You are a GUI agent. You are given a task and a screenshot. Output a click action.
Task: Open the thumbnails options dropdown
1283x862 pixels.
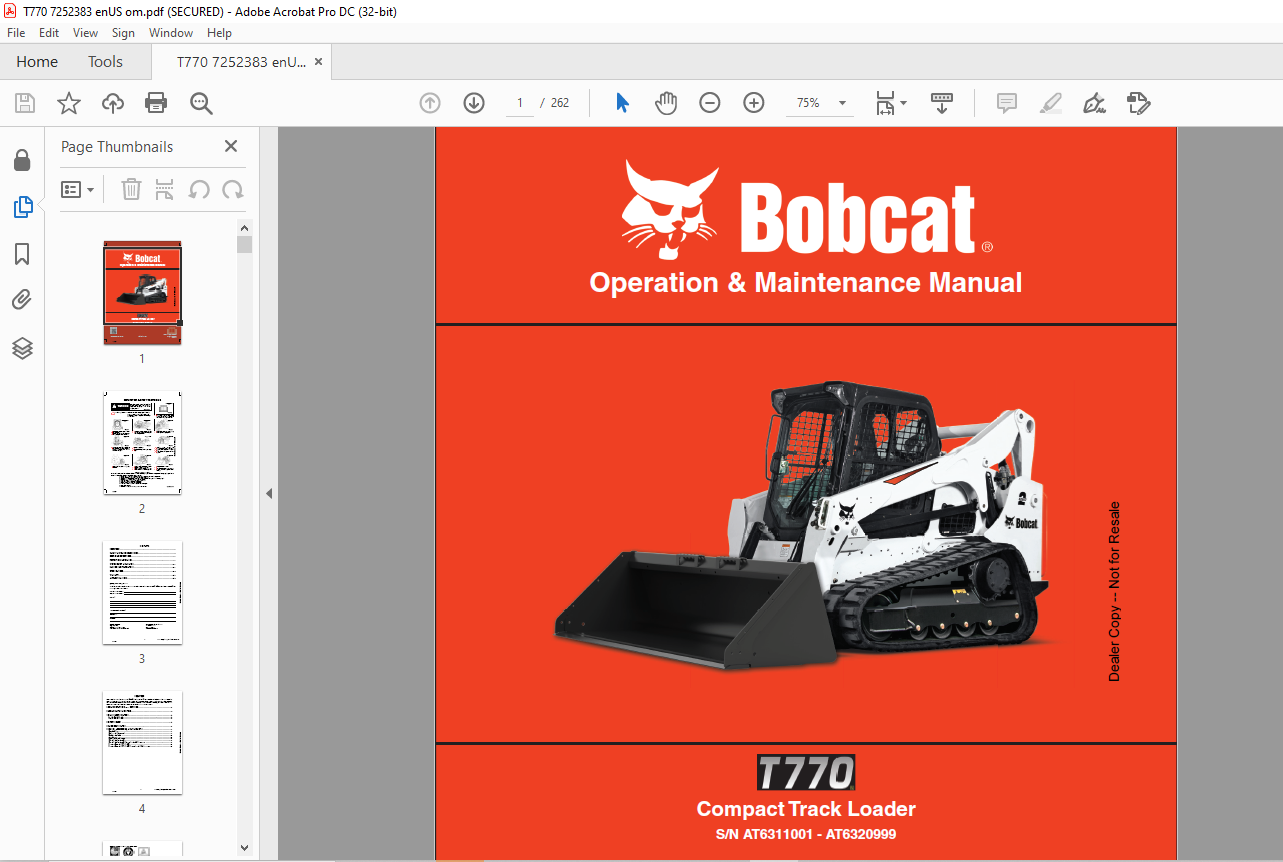pyautogui.click(x=78, y=189)
